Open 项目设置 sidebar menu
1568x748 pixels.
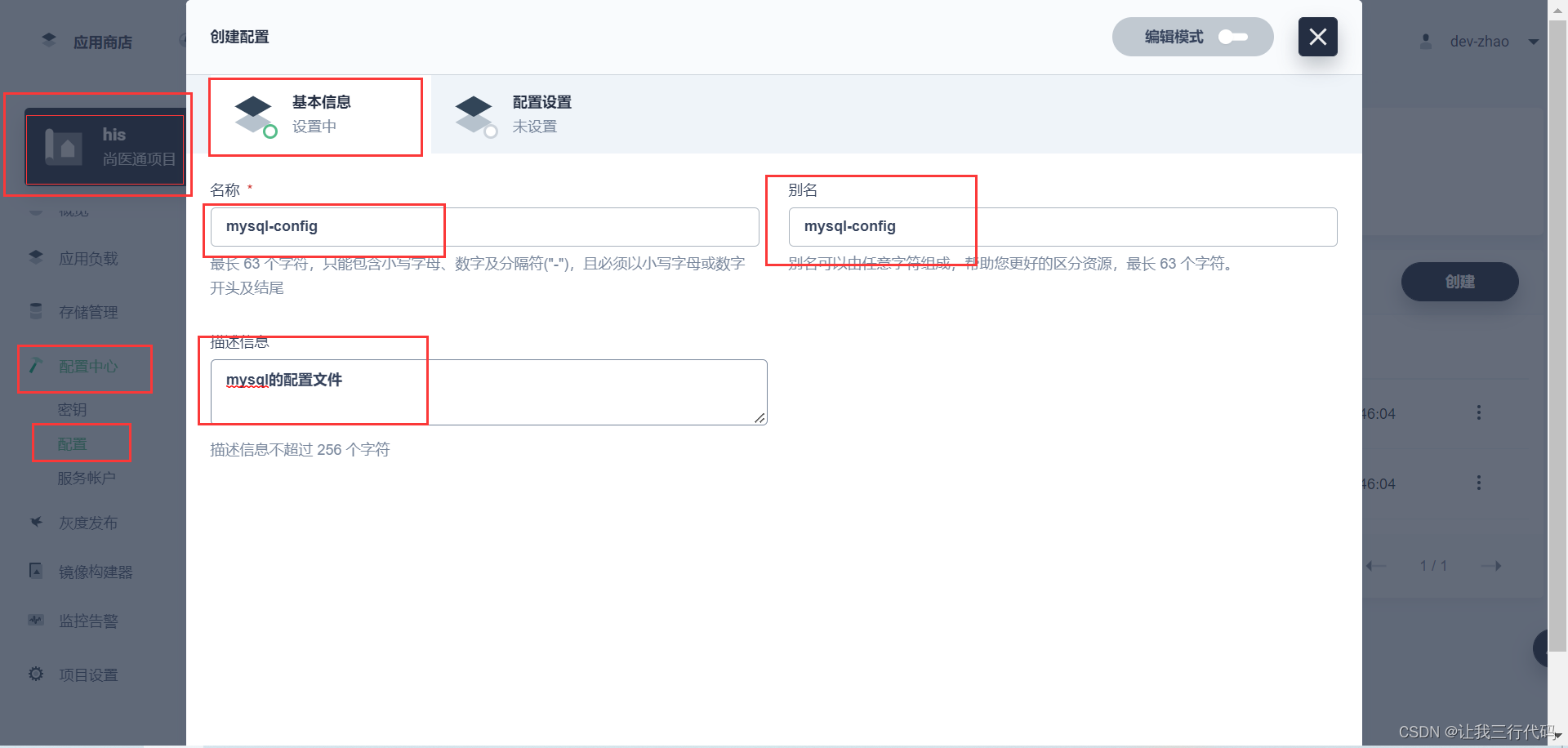[x=88, y=675]
